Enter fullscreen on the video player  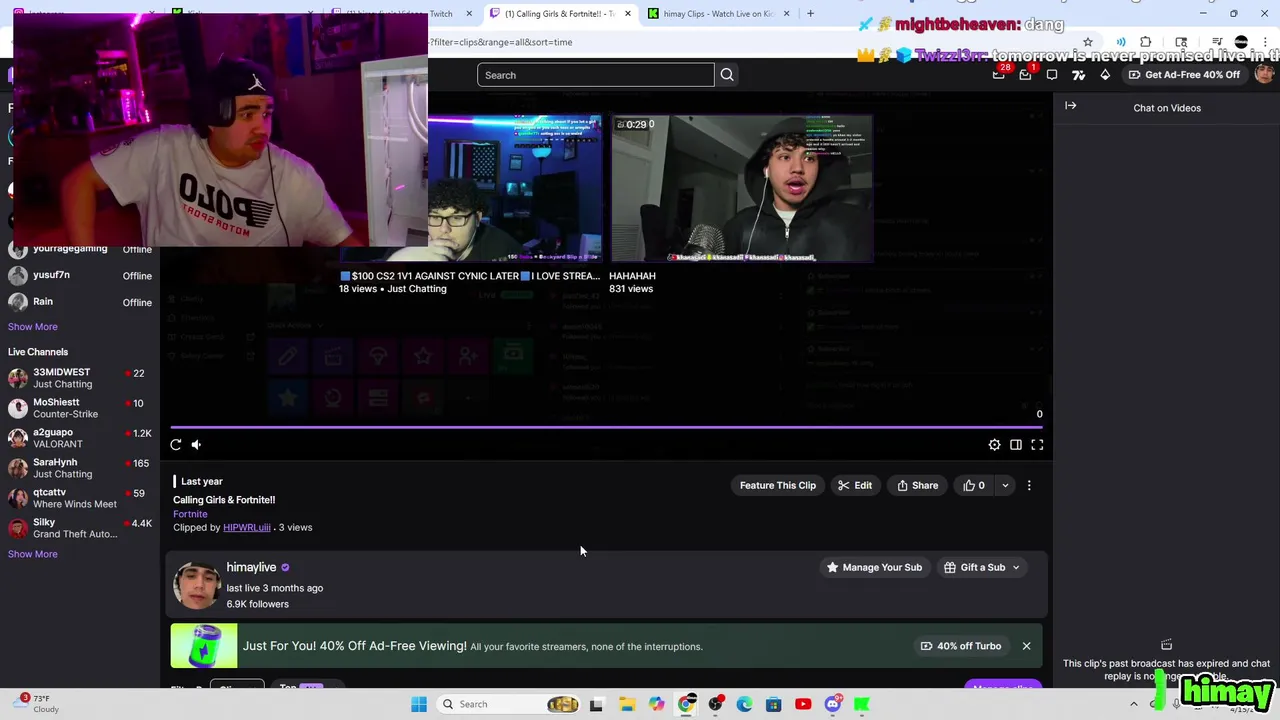tap(1037, 445)
